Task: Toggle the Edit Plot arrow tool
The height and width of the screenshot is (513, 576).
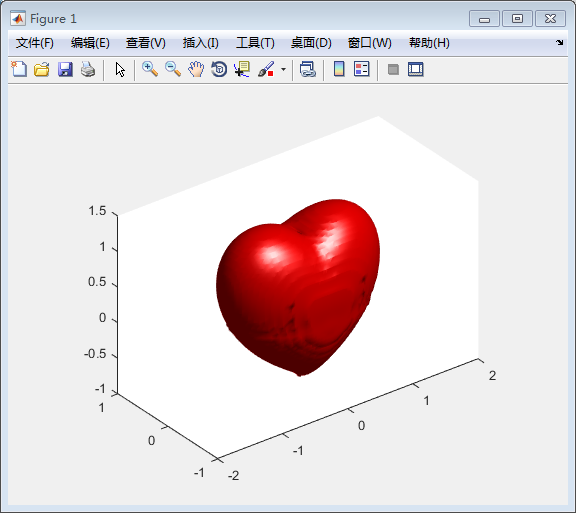Action: 120,69
